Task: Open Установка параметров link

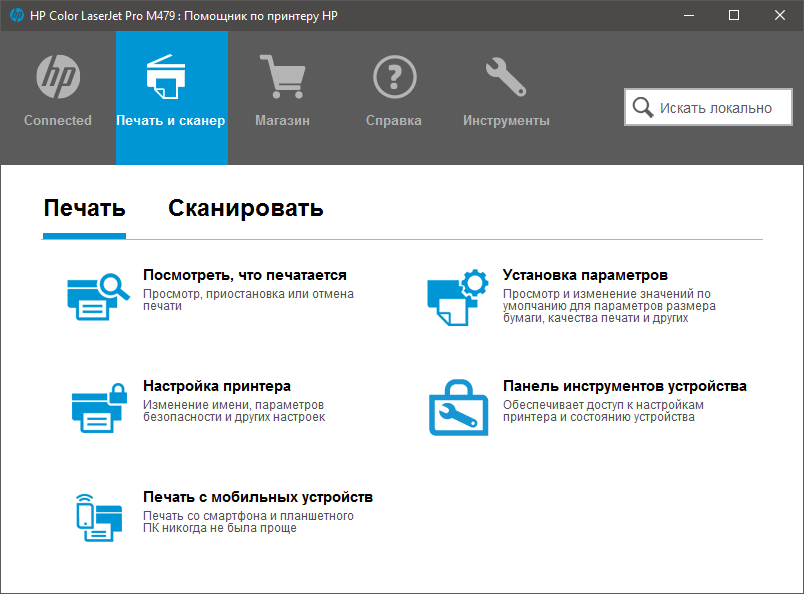Action: [x=585, y=275]
